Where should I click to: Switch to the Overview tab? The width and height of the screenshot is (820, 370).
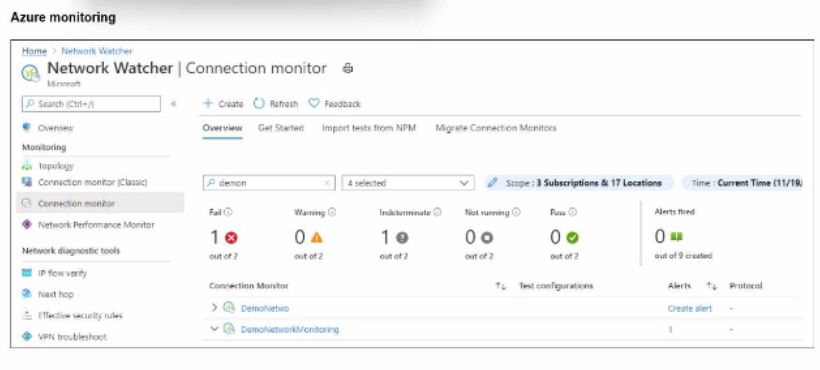click(x=222, y=128)
